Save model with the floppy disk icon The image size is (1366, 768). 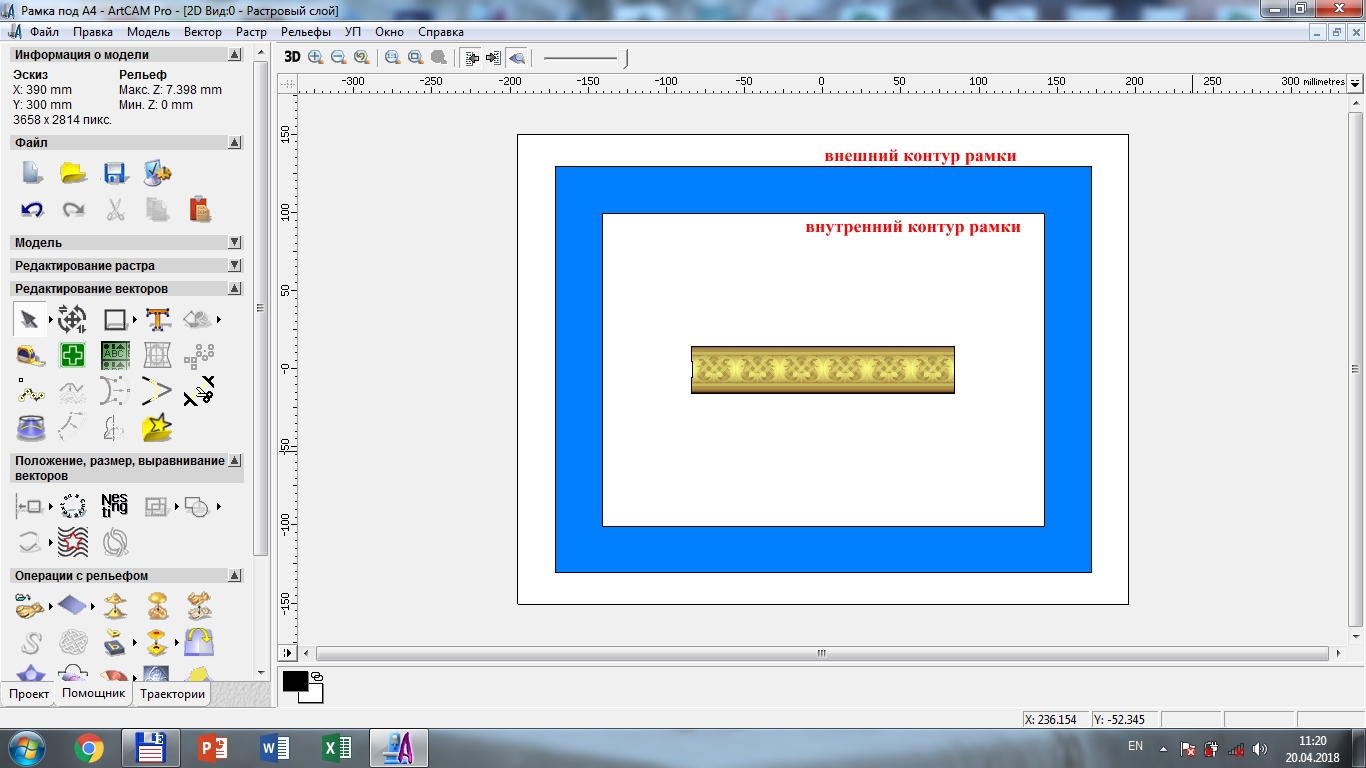[x=116, y=173]
